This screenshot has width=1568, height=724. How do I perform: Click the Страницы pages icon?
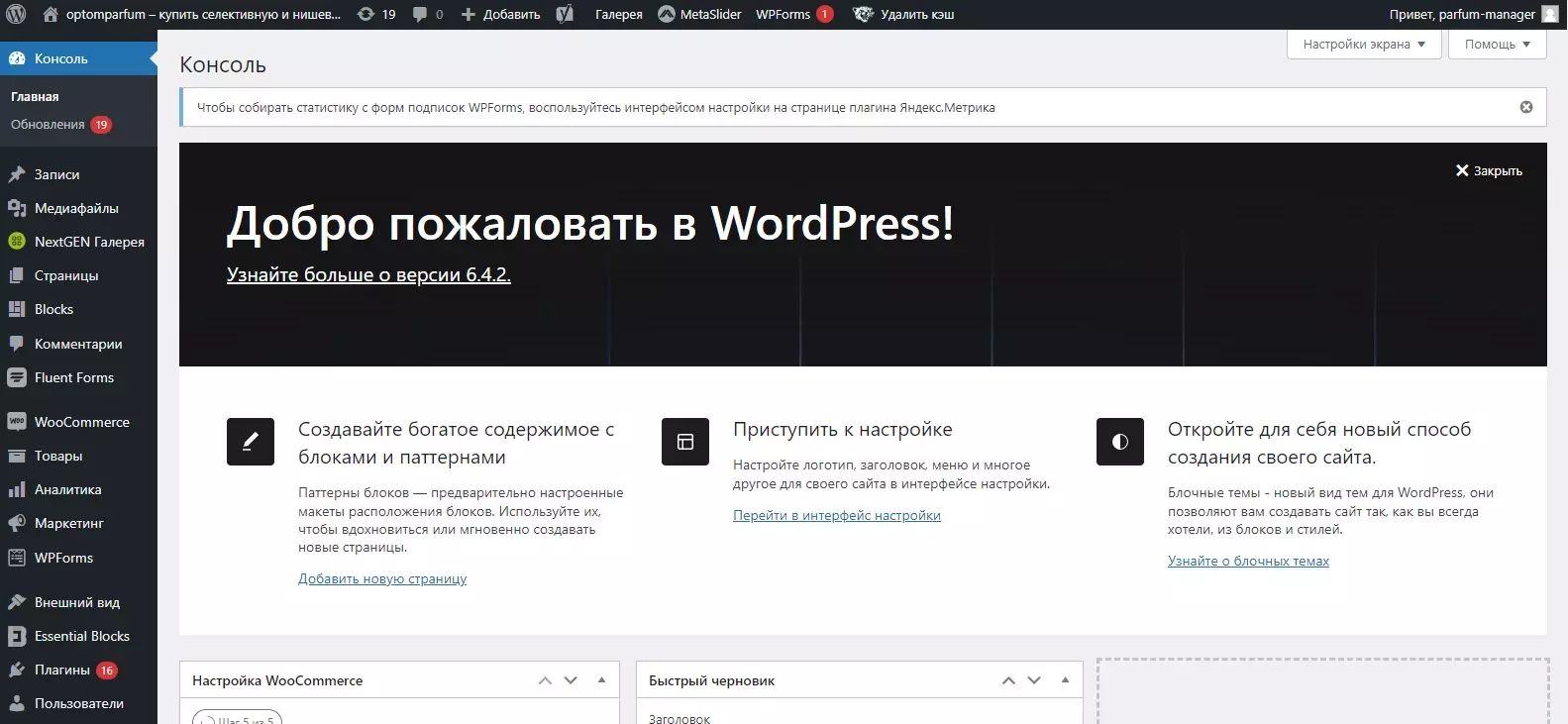(x=17, y=275)
